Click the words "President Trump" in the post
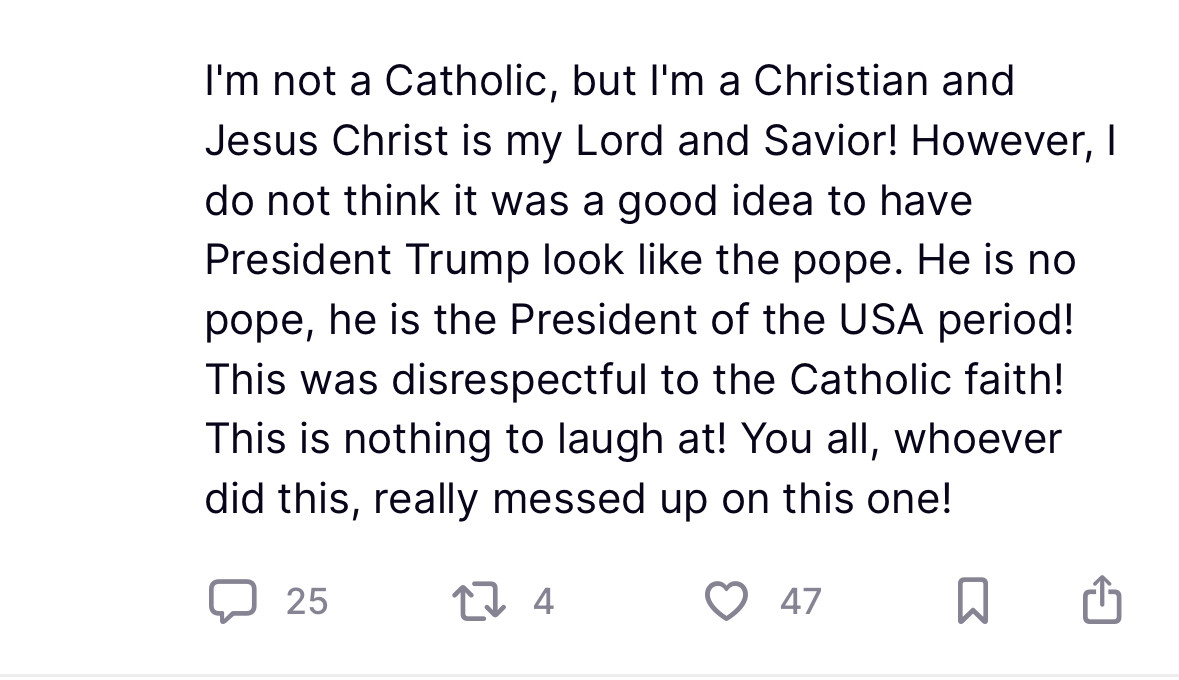The height and width of the screenshot is (680, 1179). click(x=367, y=260)
